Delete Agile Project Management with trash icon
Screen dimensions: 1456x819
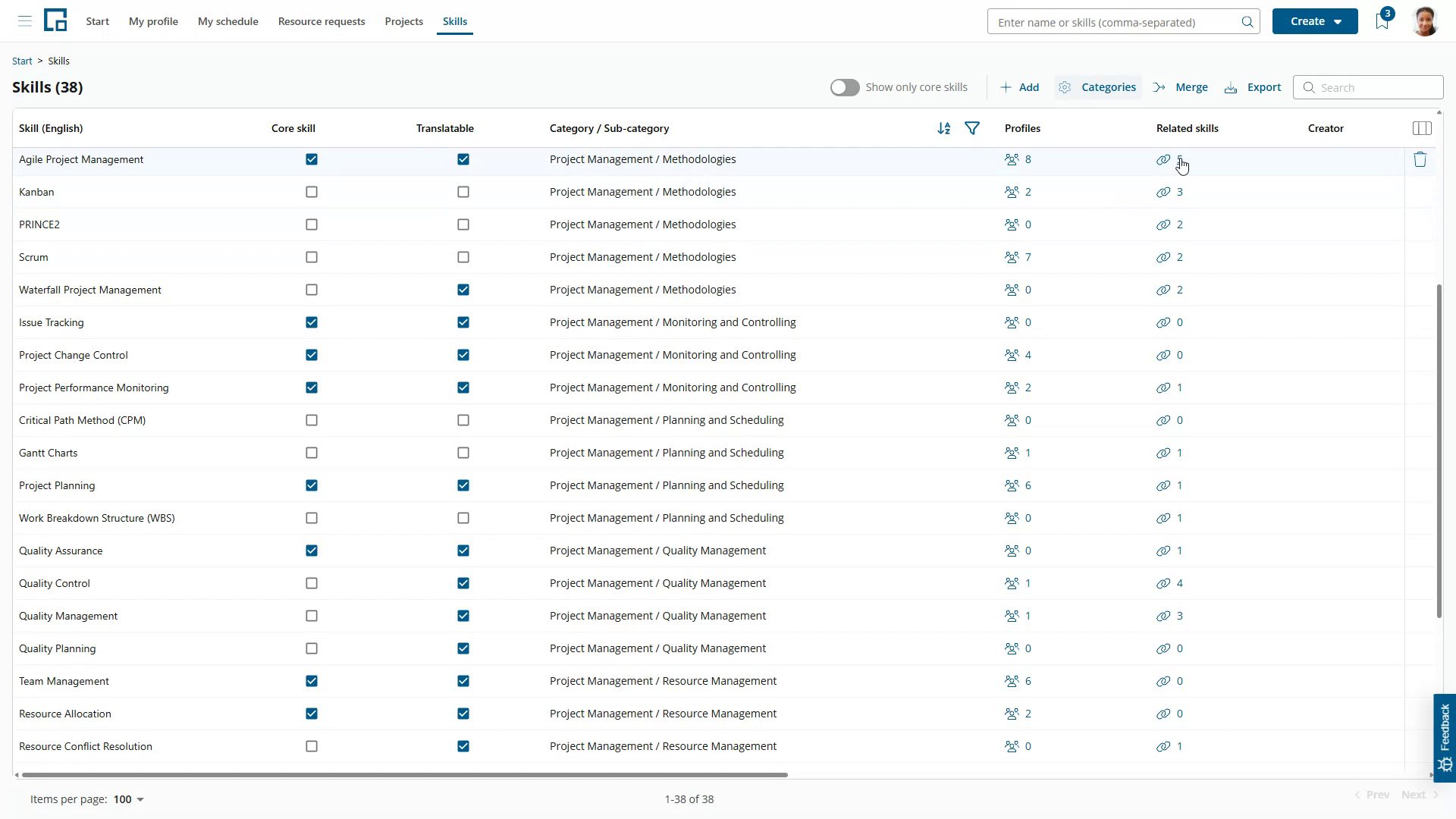(1420, 159)
